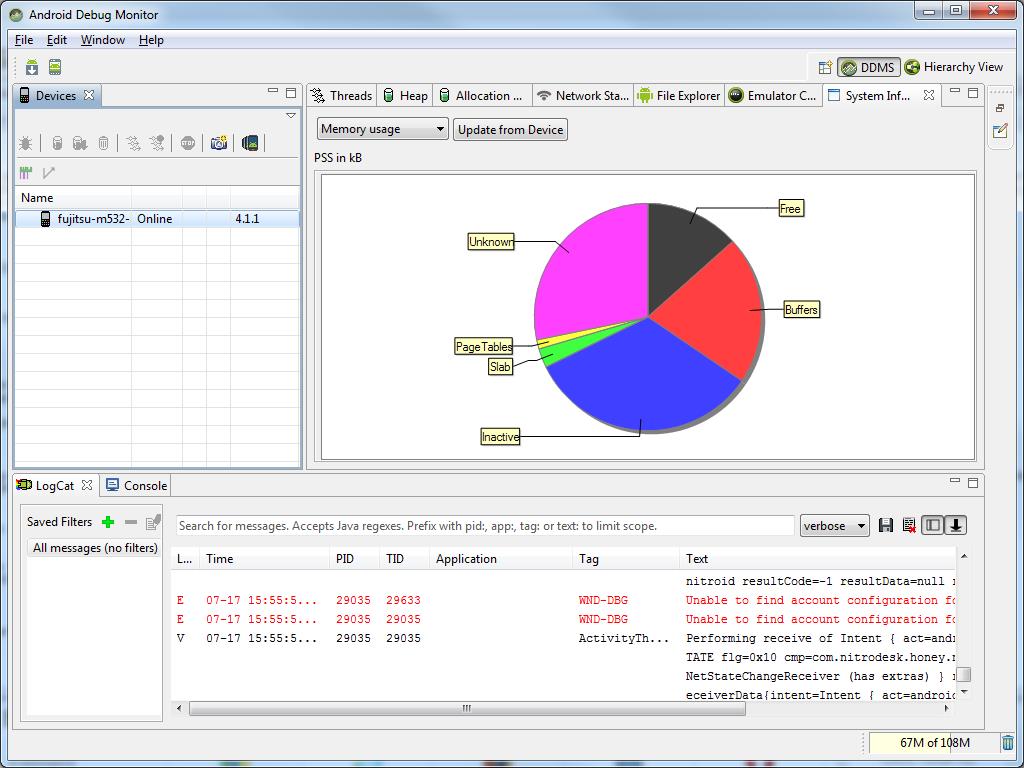Minimize the Devices panel

click(x=273, y=91)
